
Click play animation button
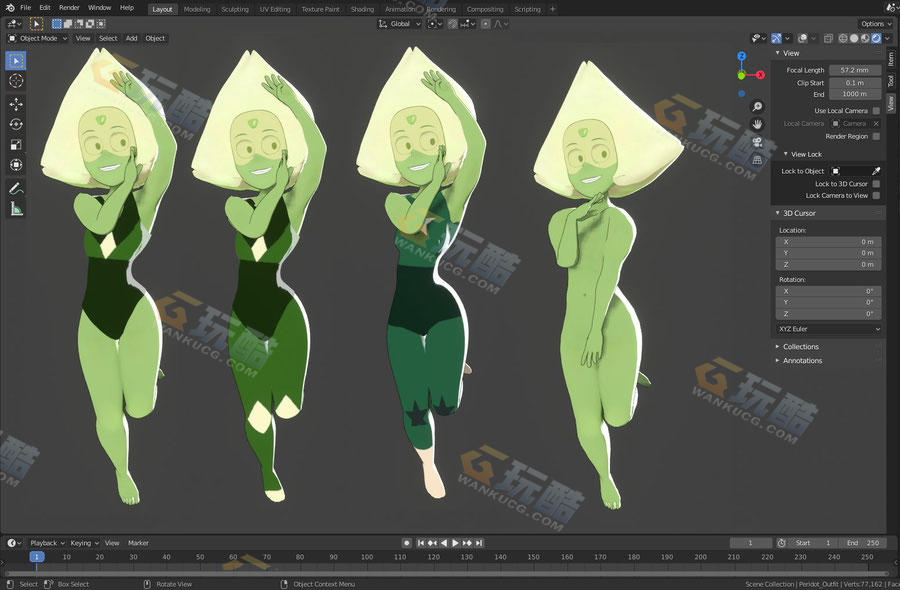pos(455,542)
